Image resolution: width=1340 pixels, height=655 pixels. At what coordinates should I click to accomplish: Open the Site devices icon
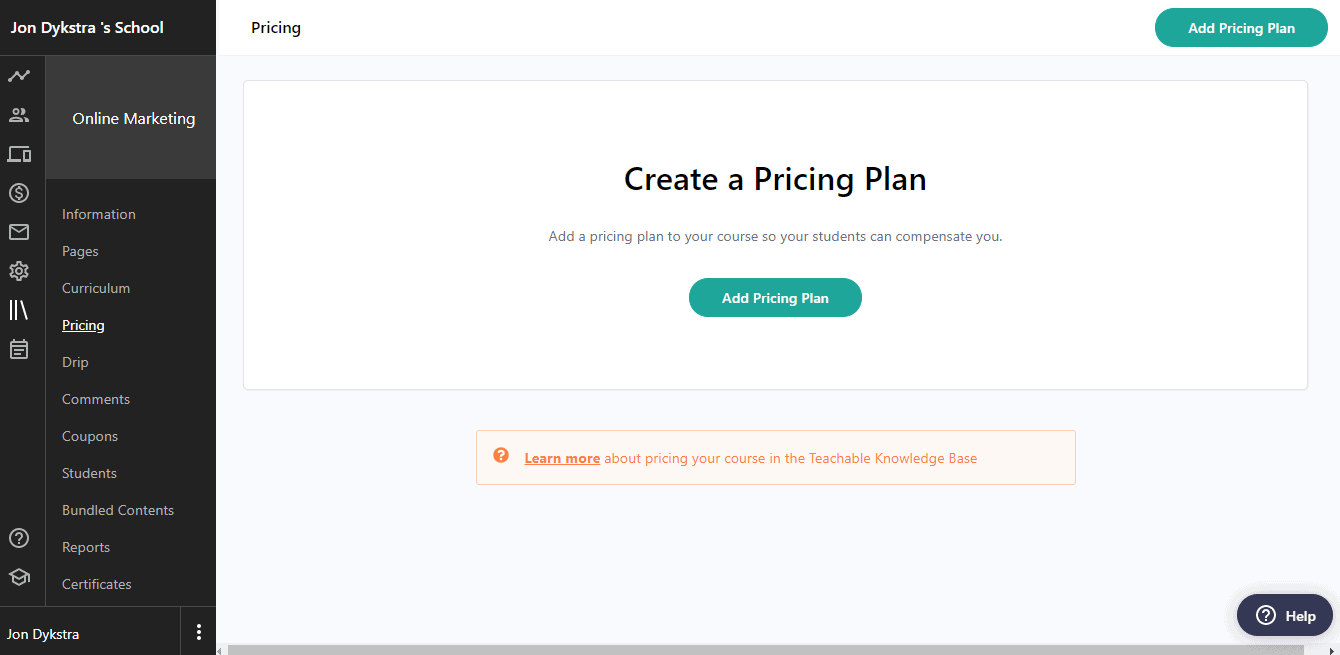point(19,154)
